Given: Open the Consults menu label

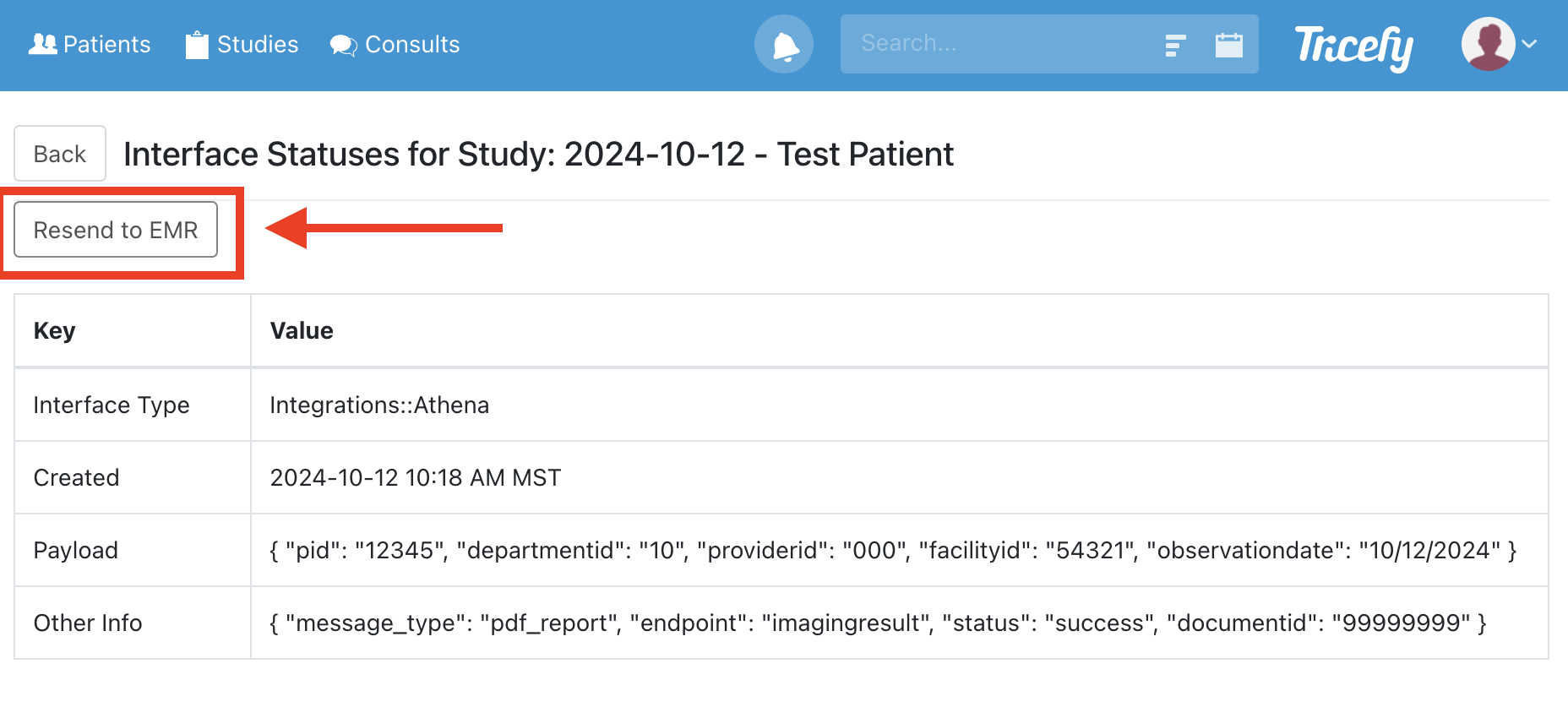Looking at the screenshot, I should (412, 45).
